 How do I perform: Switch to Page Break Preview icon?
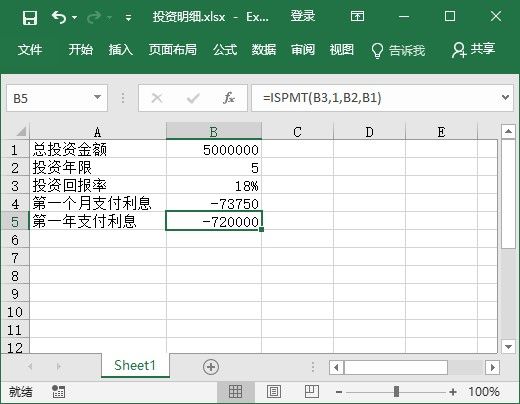point(312,391)
